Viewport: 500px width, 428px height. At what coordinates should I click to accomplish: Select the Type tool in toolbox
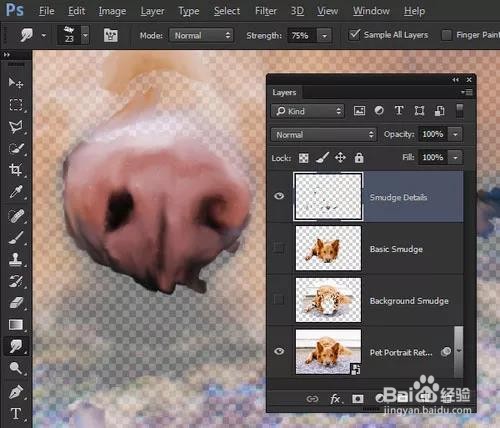tap(16, 414)
